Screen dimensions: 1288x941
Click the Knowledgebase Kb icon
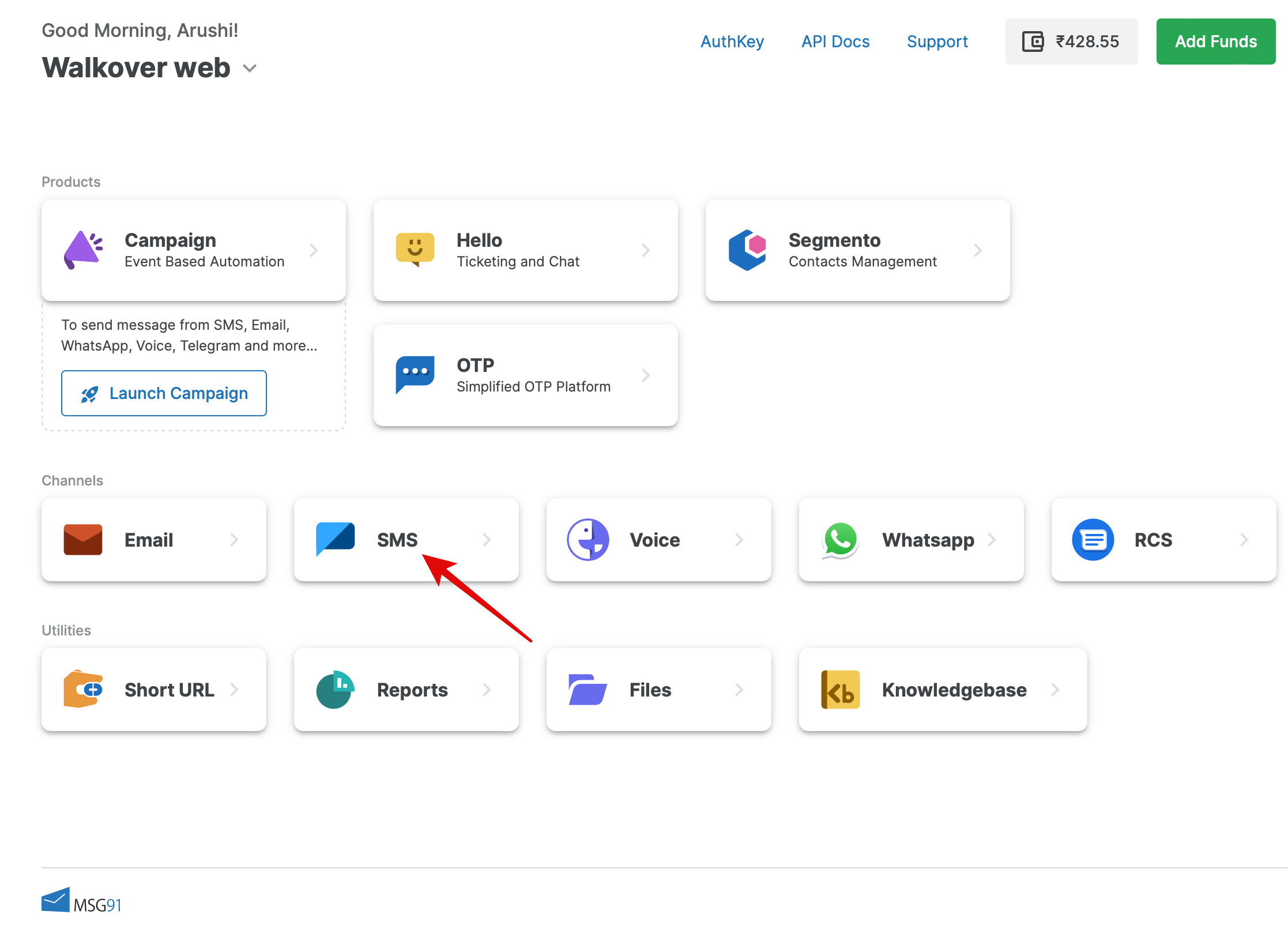pos(841,689)
